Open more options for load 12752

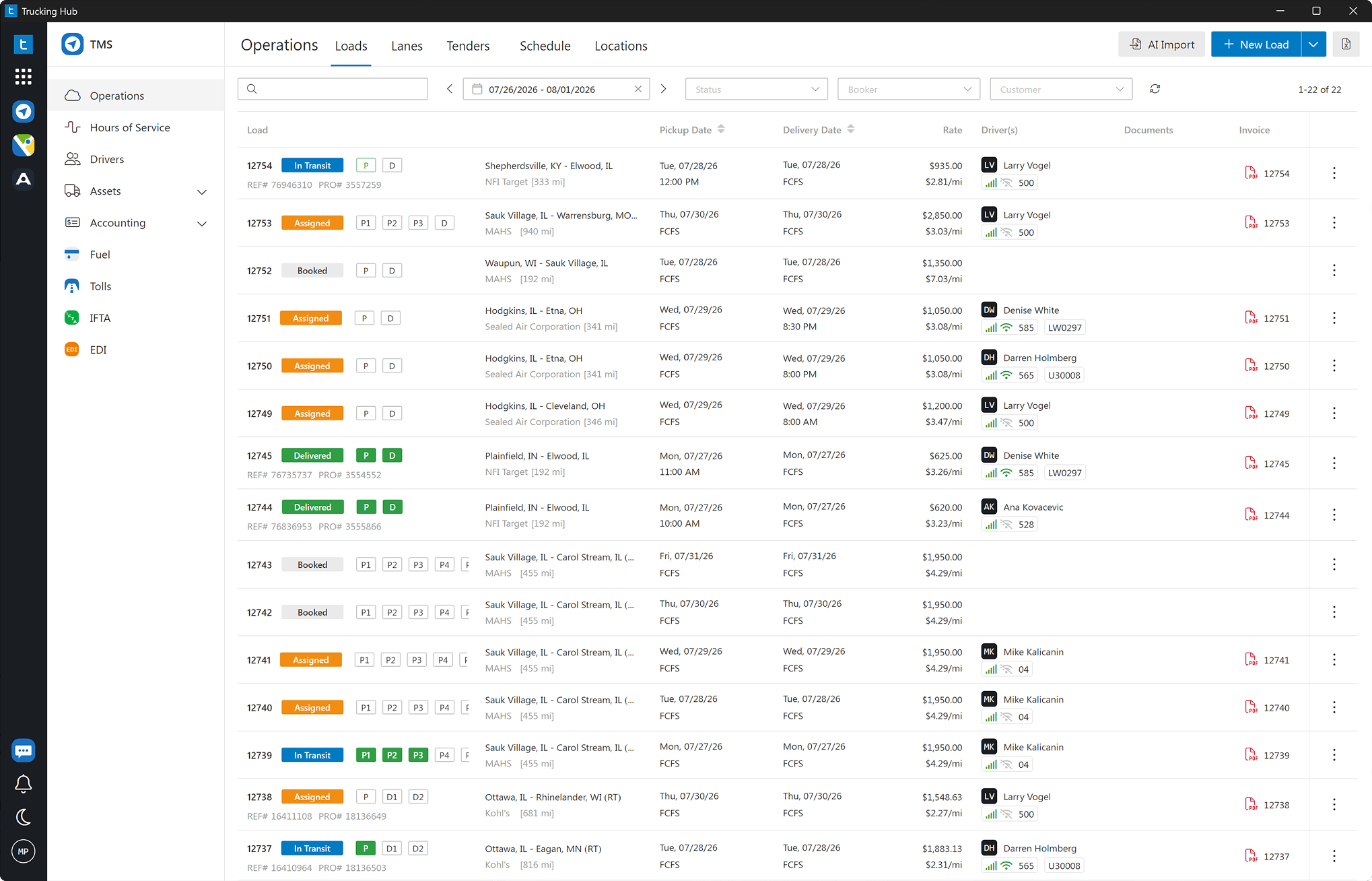coord(1334,271)
